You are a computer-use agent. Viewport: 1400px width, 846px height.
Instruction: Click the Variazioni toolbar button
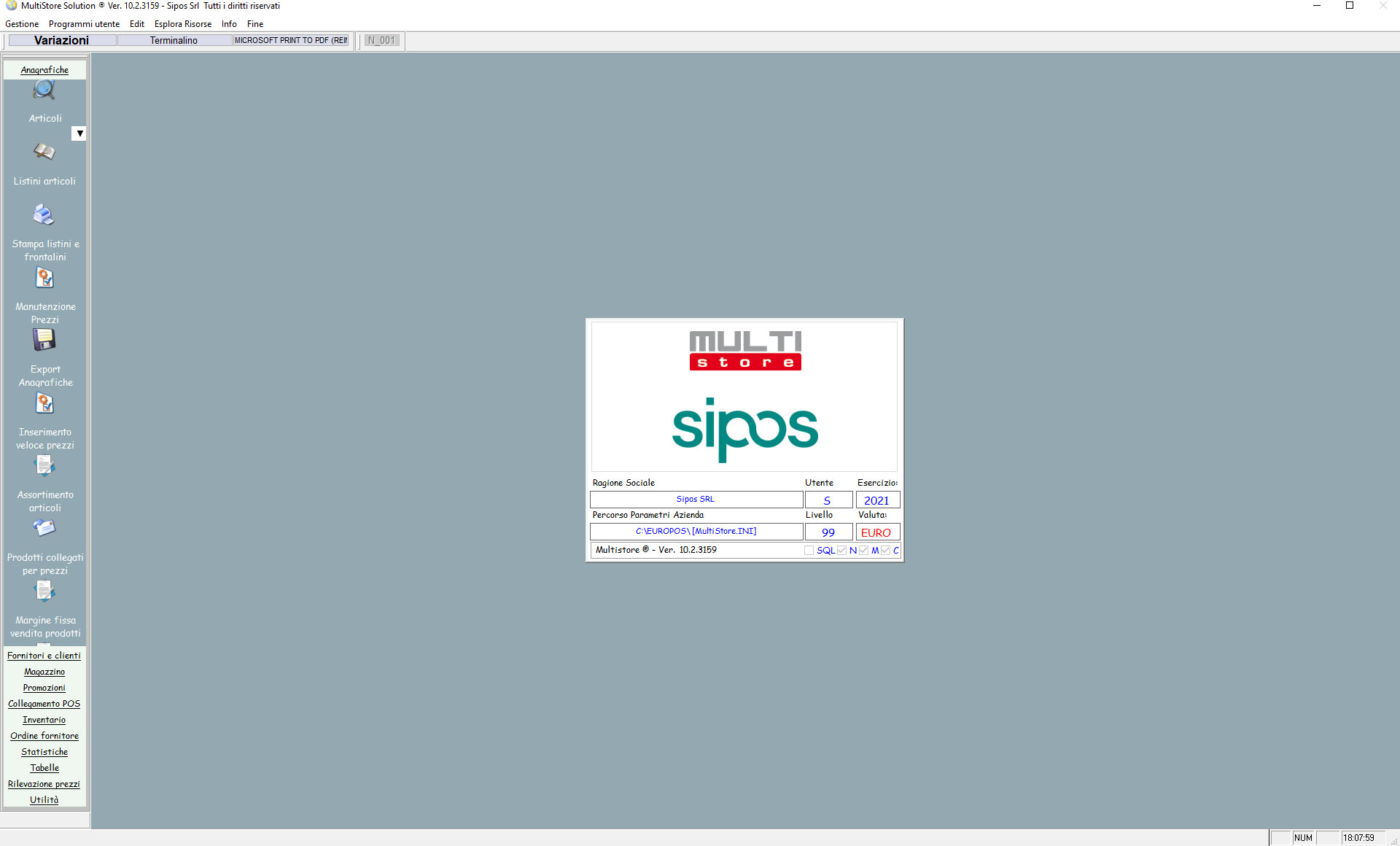(61, 40)
